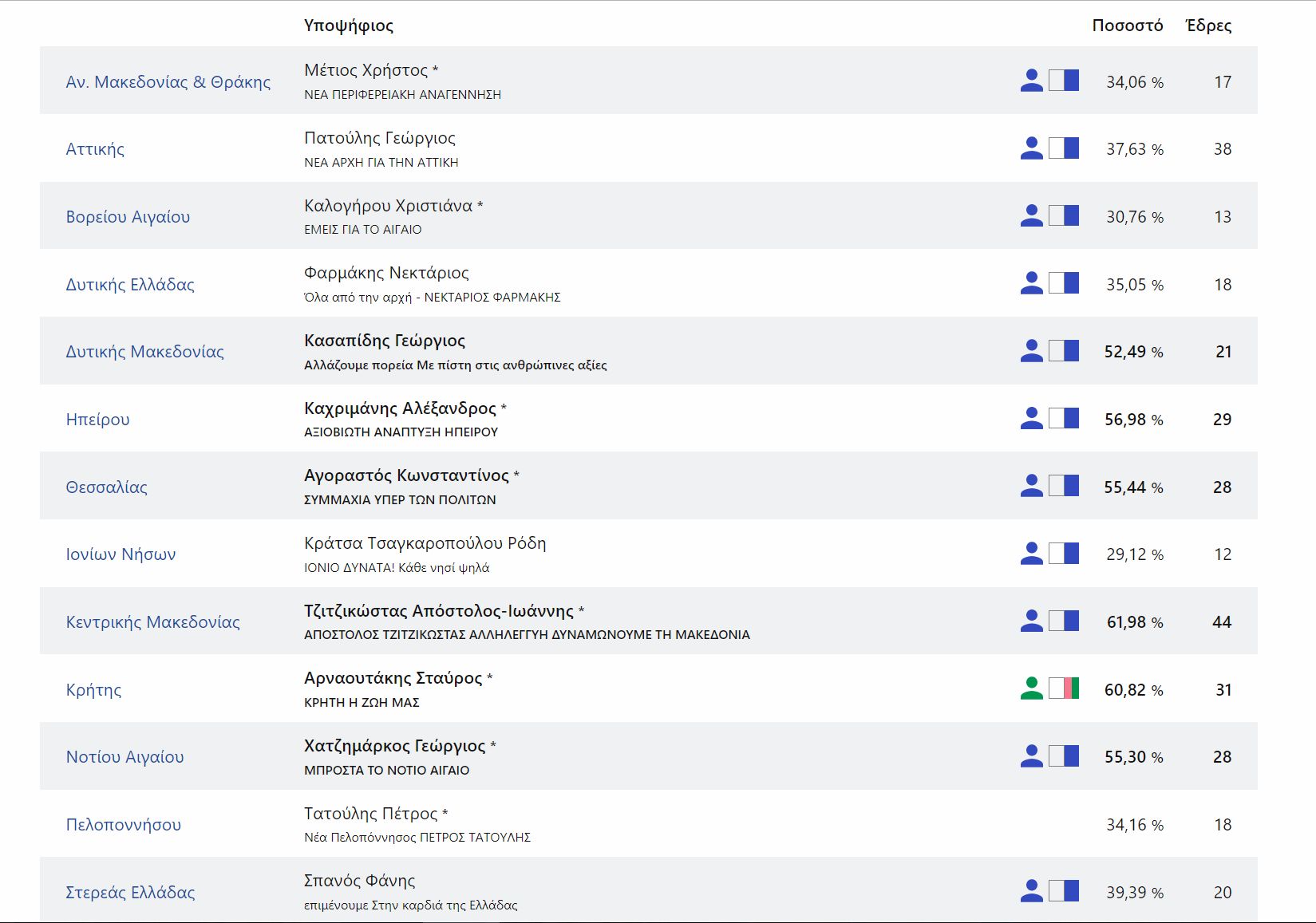Screen dimensions: 1316x923
Task: Click party bar icon in Πατούλης Γεώργιος row
Action: [1064, 148]
